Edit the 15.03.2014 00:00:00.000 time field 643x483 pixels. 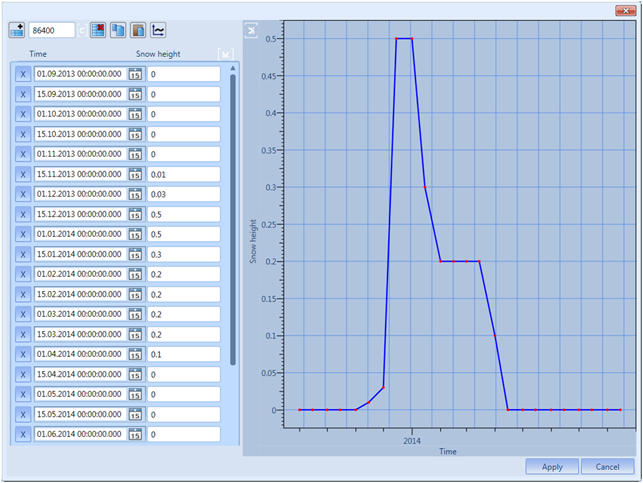point(81,334)
